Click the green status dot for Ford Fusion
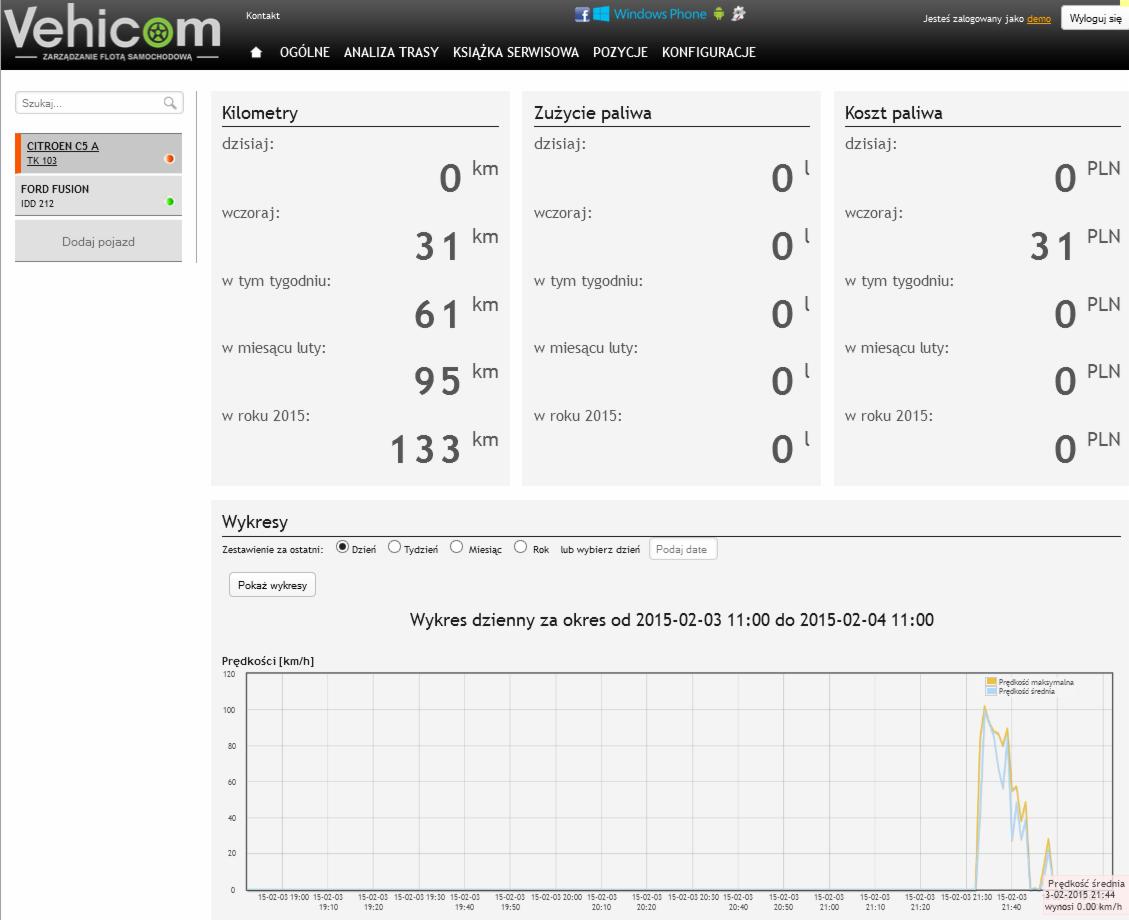This screenshot has width=1129, height=920. [170, 202]
